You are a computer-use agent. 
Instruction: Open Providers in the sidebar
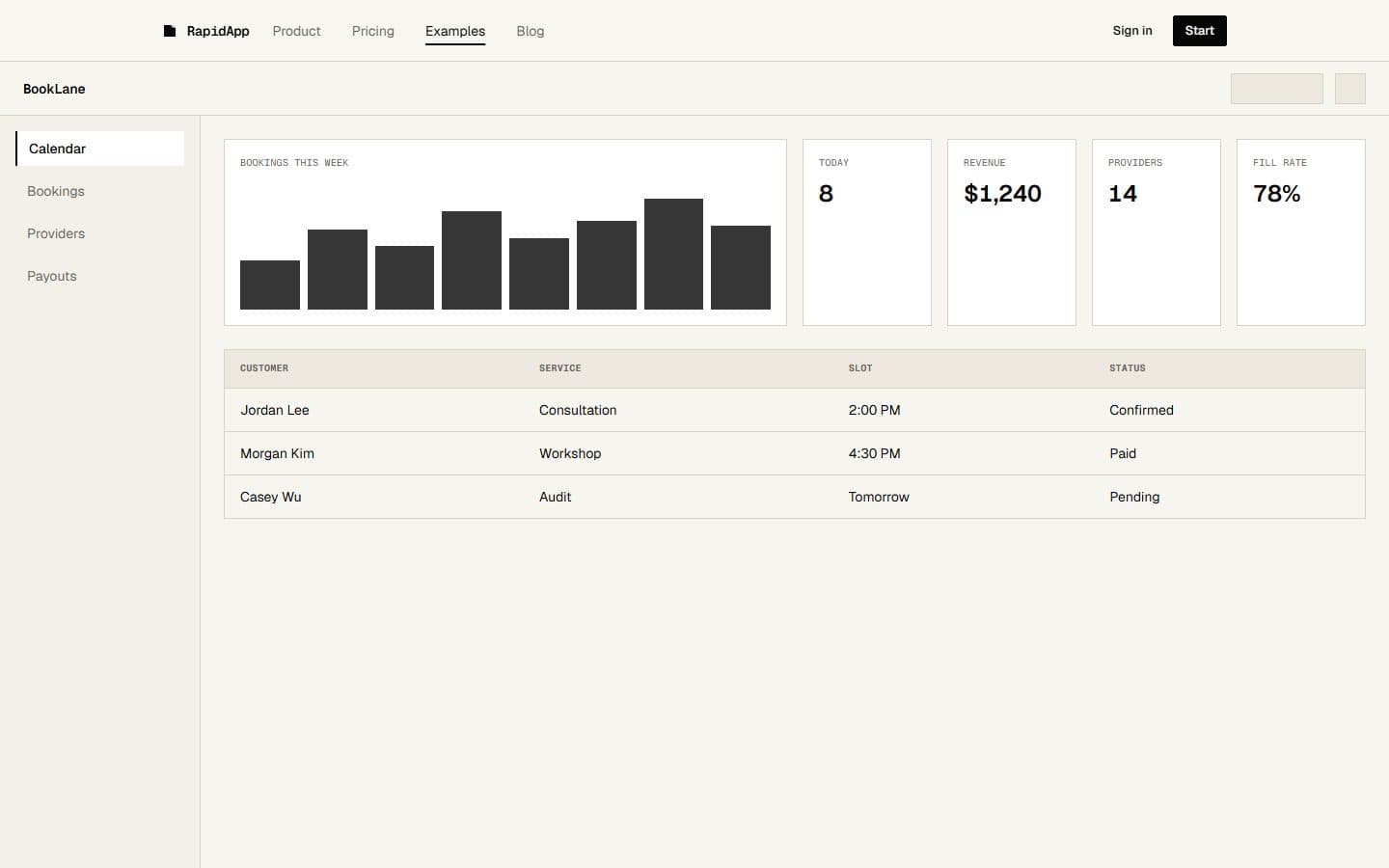(100, 233)
